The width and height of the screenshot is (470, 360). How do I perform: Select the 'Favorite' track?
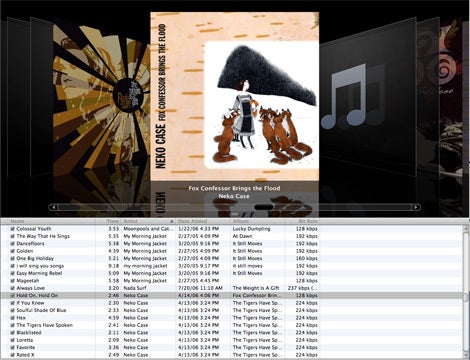point(26,347)
